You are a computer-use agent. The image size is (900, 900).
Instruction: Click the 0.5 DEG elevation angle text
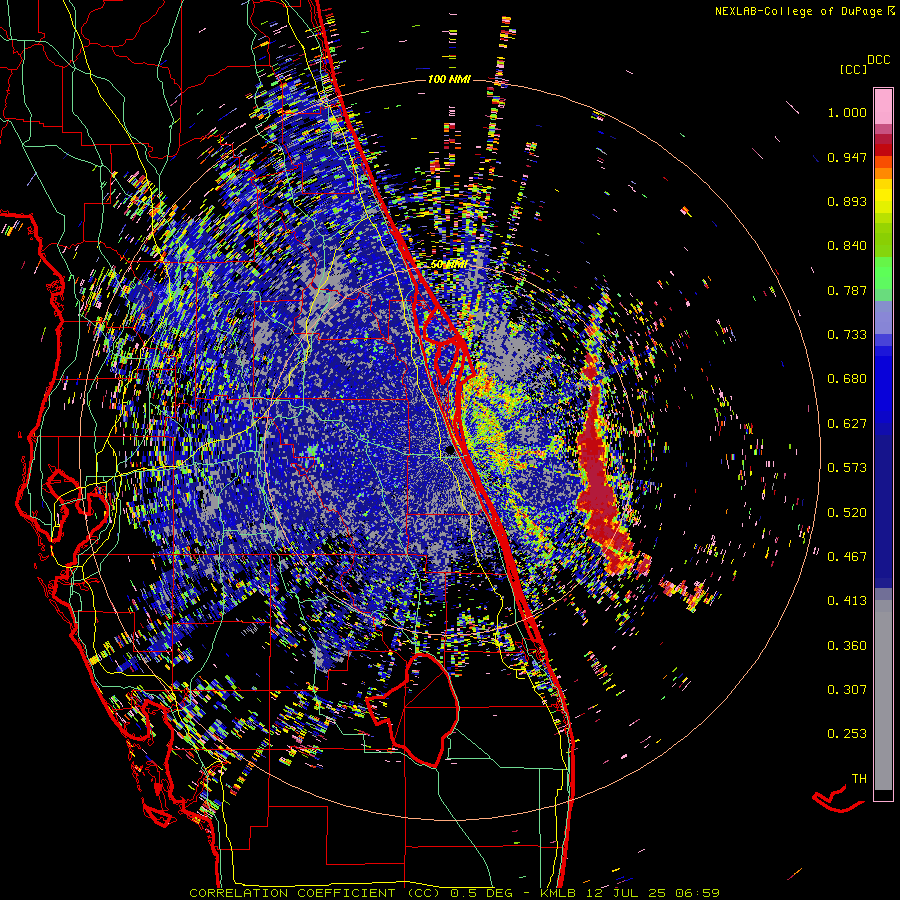click(481, 893)
